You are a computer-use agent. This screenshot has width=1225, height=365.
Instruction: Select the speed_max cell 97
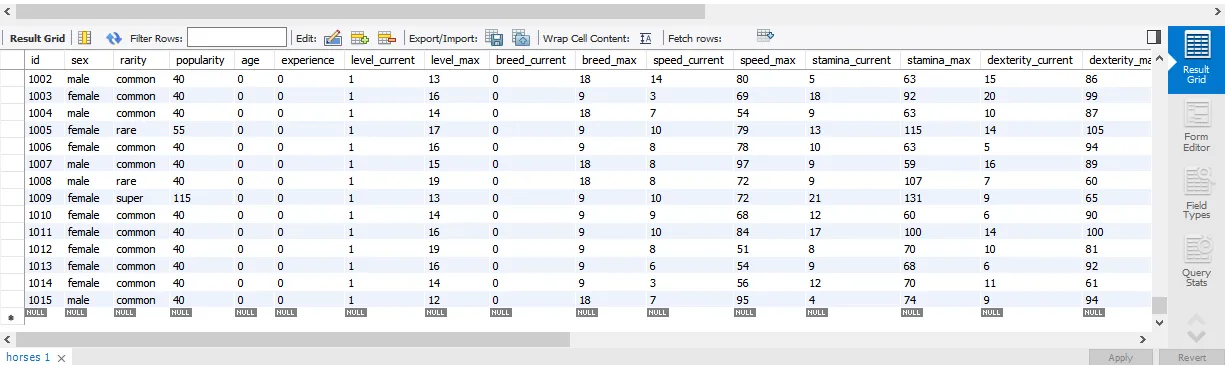tap(768, 163)
